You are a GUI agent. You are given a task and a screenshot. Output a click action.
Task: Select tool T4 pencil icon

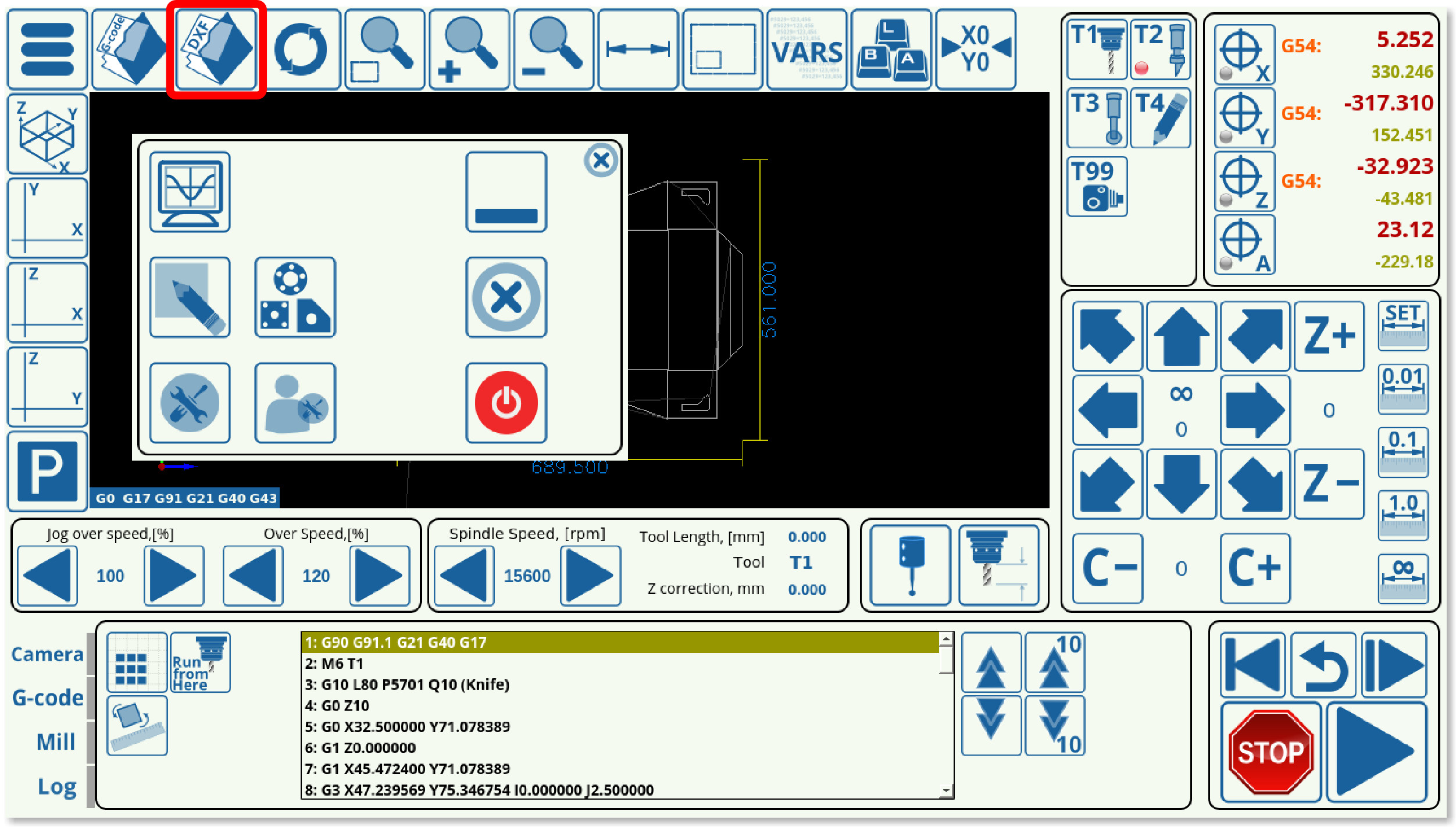click(x=1161, y=118)
